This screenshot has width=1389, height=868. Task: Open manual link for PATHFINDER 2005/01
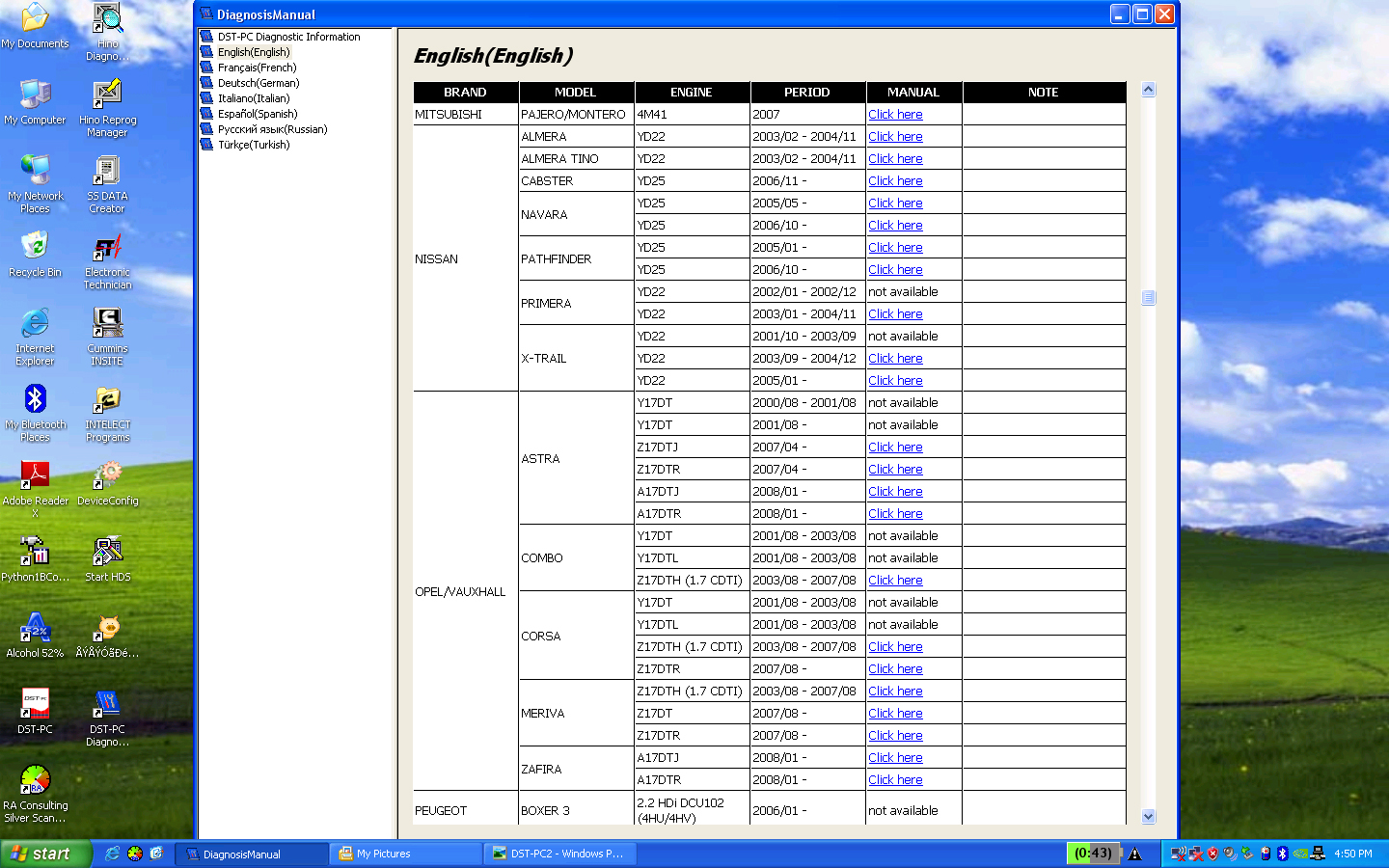point(895,247)
